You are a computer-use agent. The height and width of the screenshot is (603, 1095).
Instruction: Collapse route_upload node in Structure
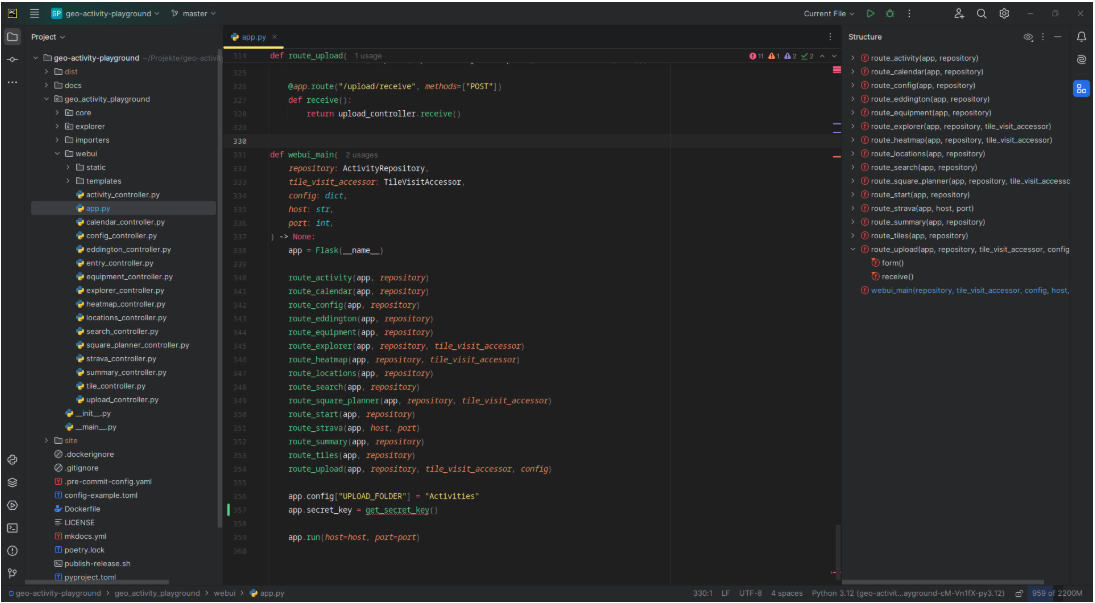tap(853, 249)
